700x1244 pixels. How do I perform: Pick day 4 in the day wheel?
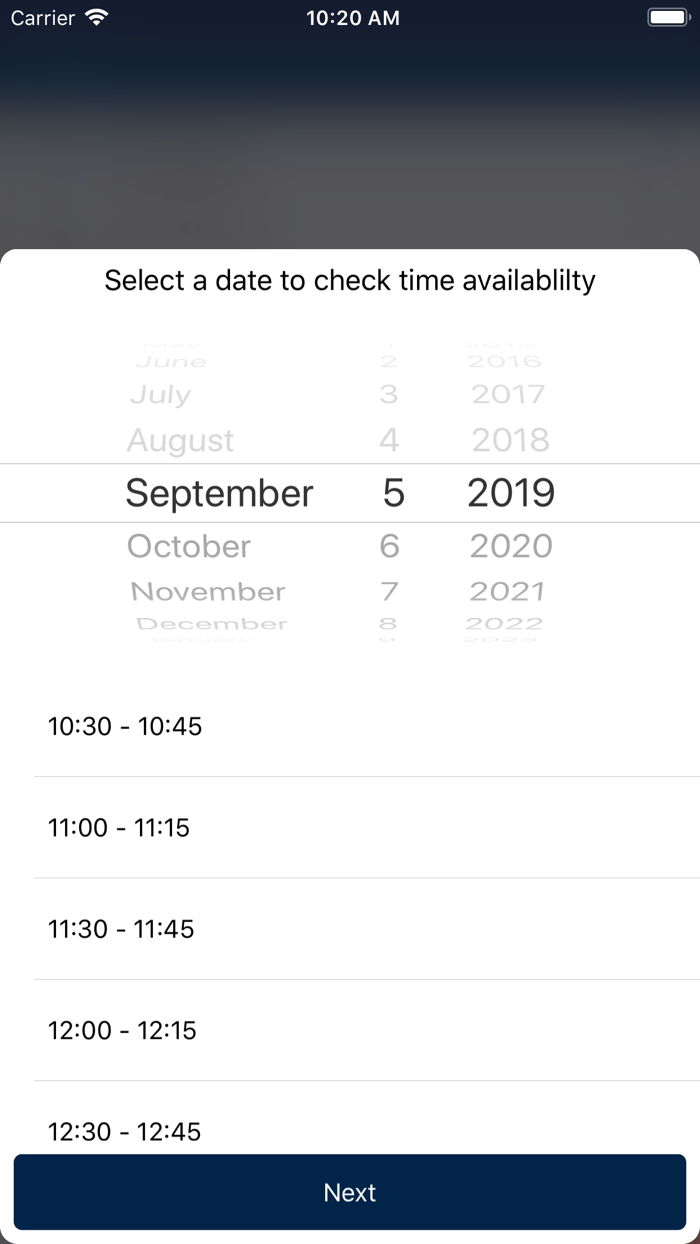tap(389, 440)
